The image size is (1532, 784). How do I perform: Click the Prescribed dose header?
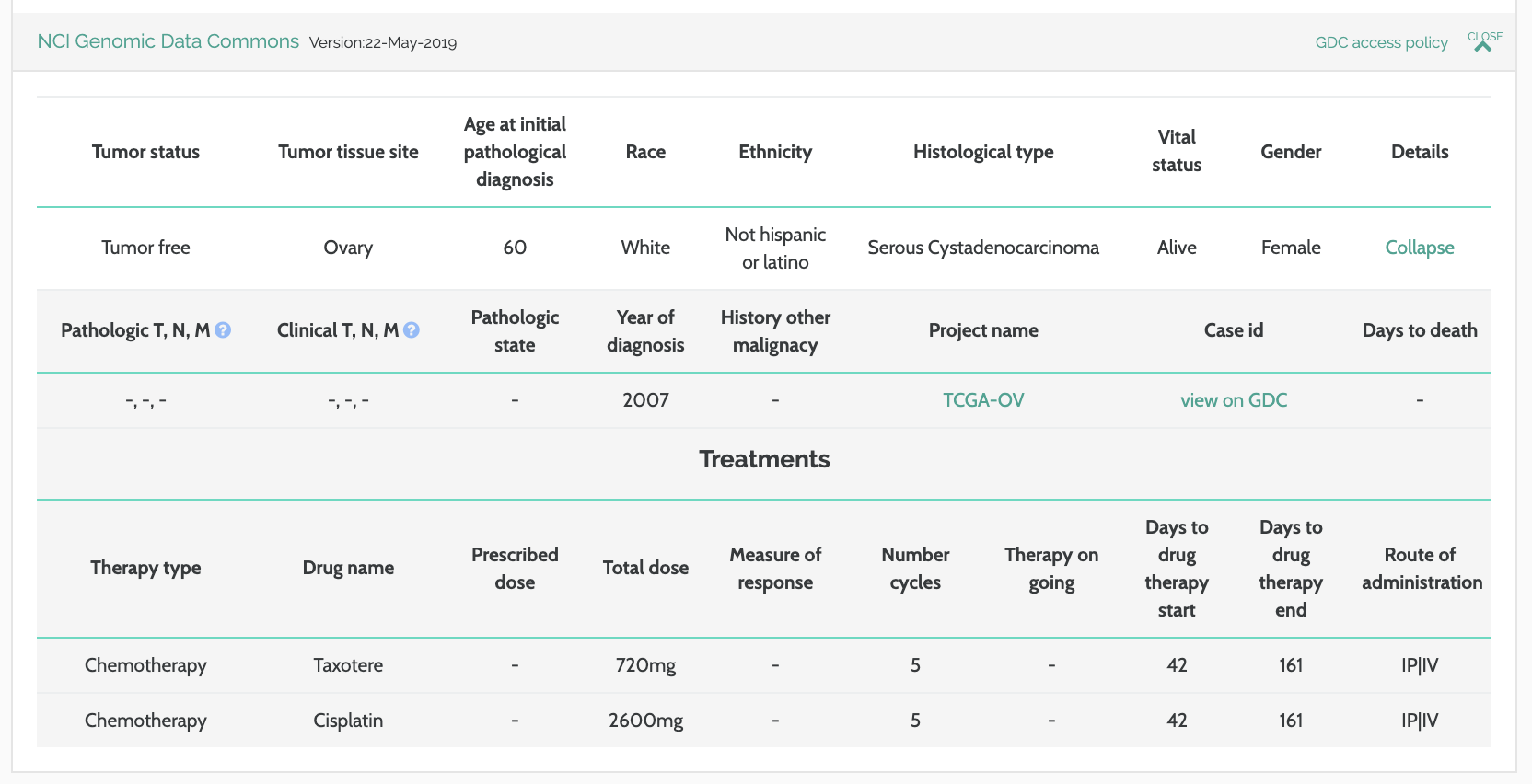coord(515,569)
